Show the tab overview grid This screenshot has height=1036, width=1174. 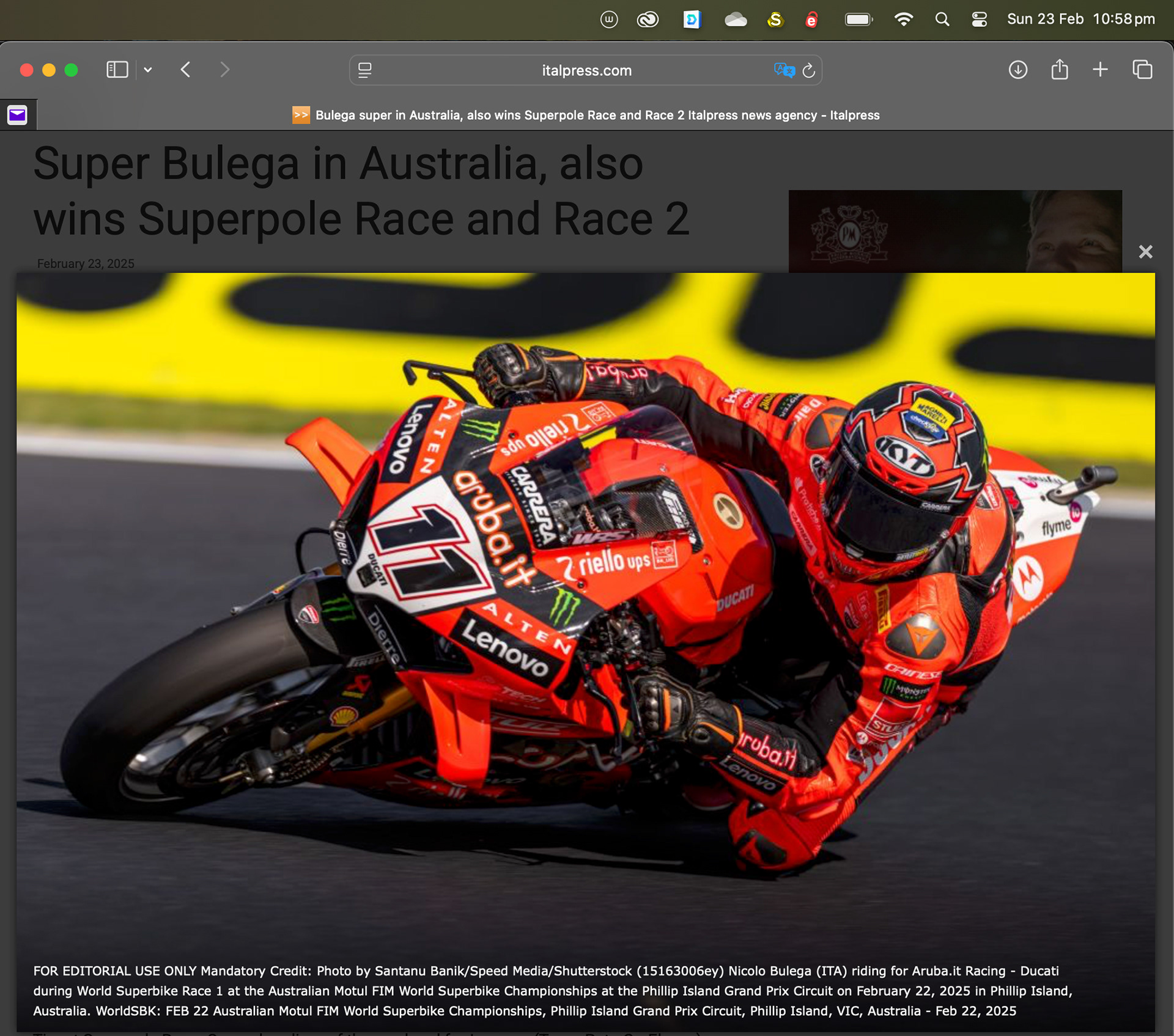(1142, 70)
